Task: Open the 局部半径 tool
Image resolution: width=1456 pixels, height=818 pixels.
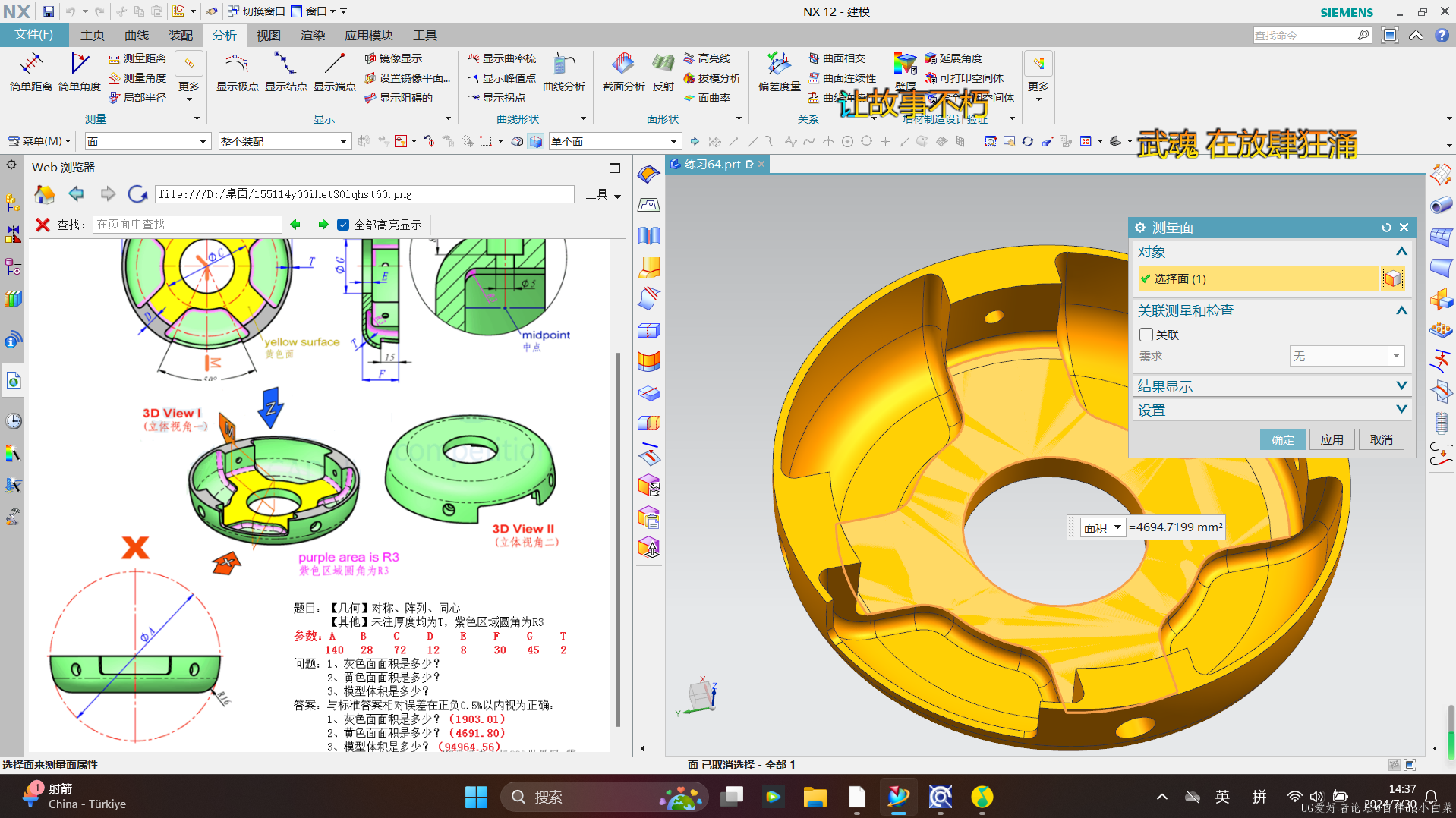Action: (x=137, y=98)
